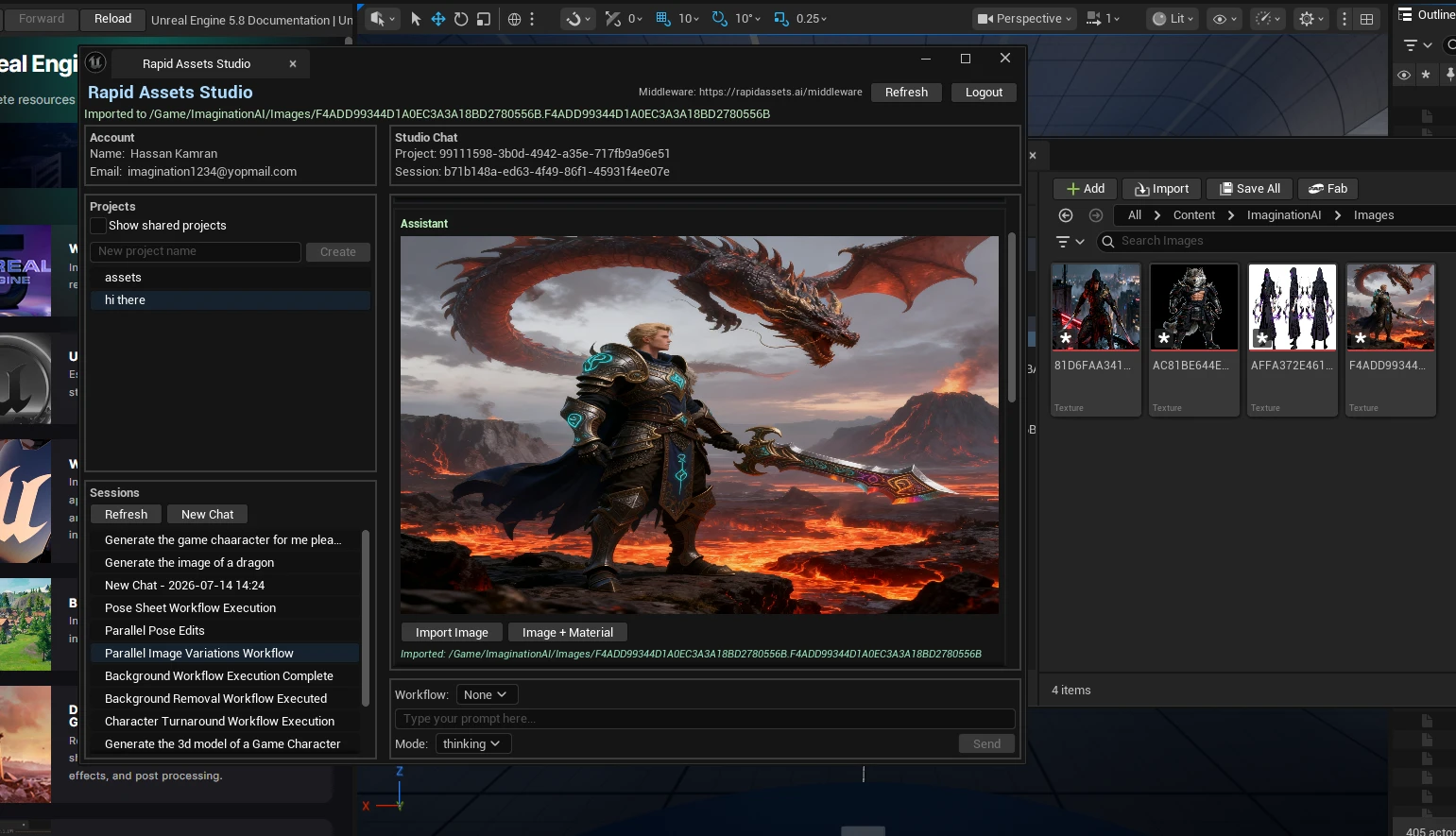
Task: Focus the New project name field
Action: click(x=196, y=251)
